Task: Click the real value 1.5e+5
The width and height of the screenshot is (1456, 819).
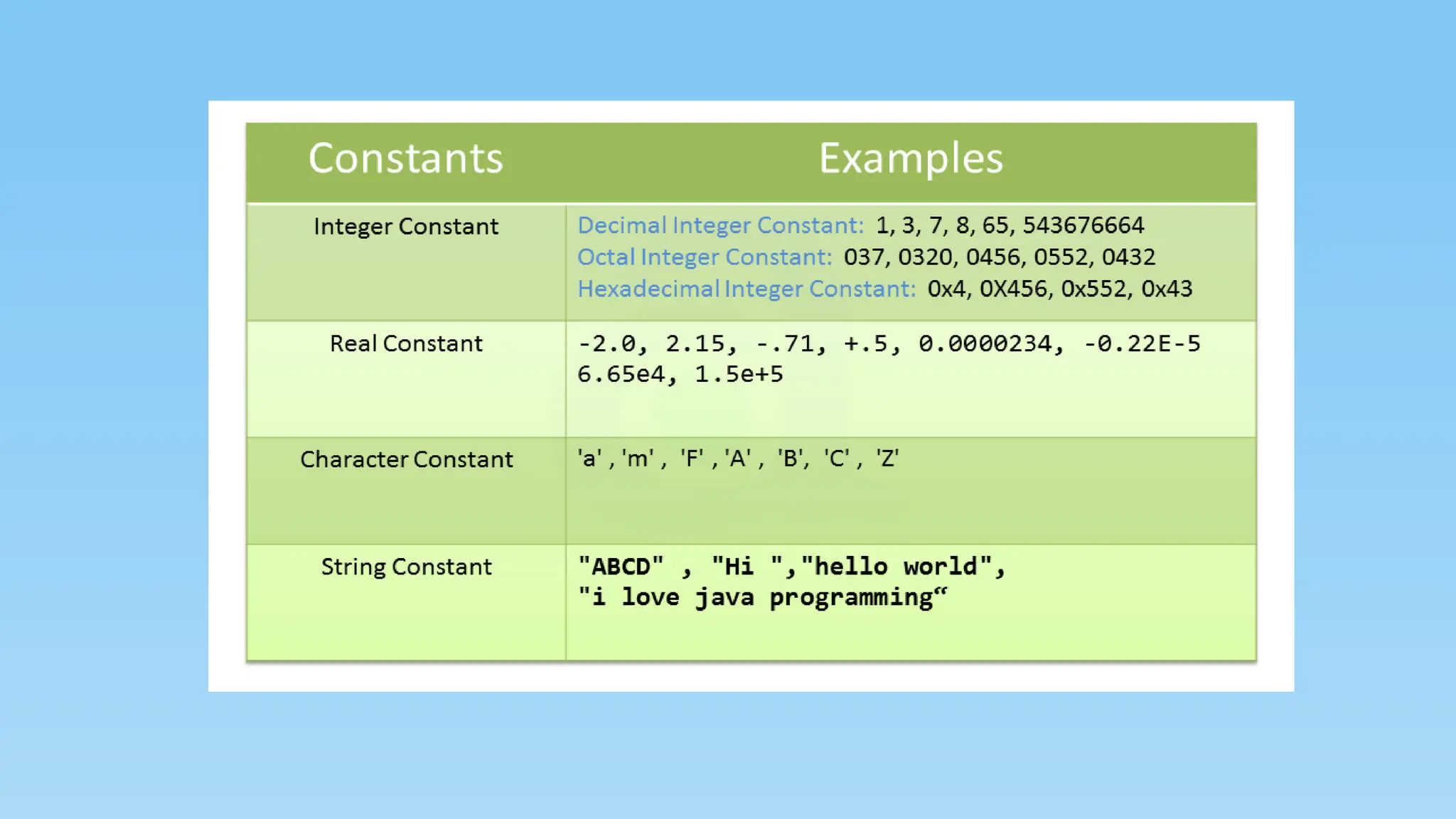Action: coord(739,374)
